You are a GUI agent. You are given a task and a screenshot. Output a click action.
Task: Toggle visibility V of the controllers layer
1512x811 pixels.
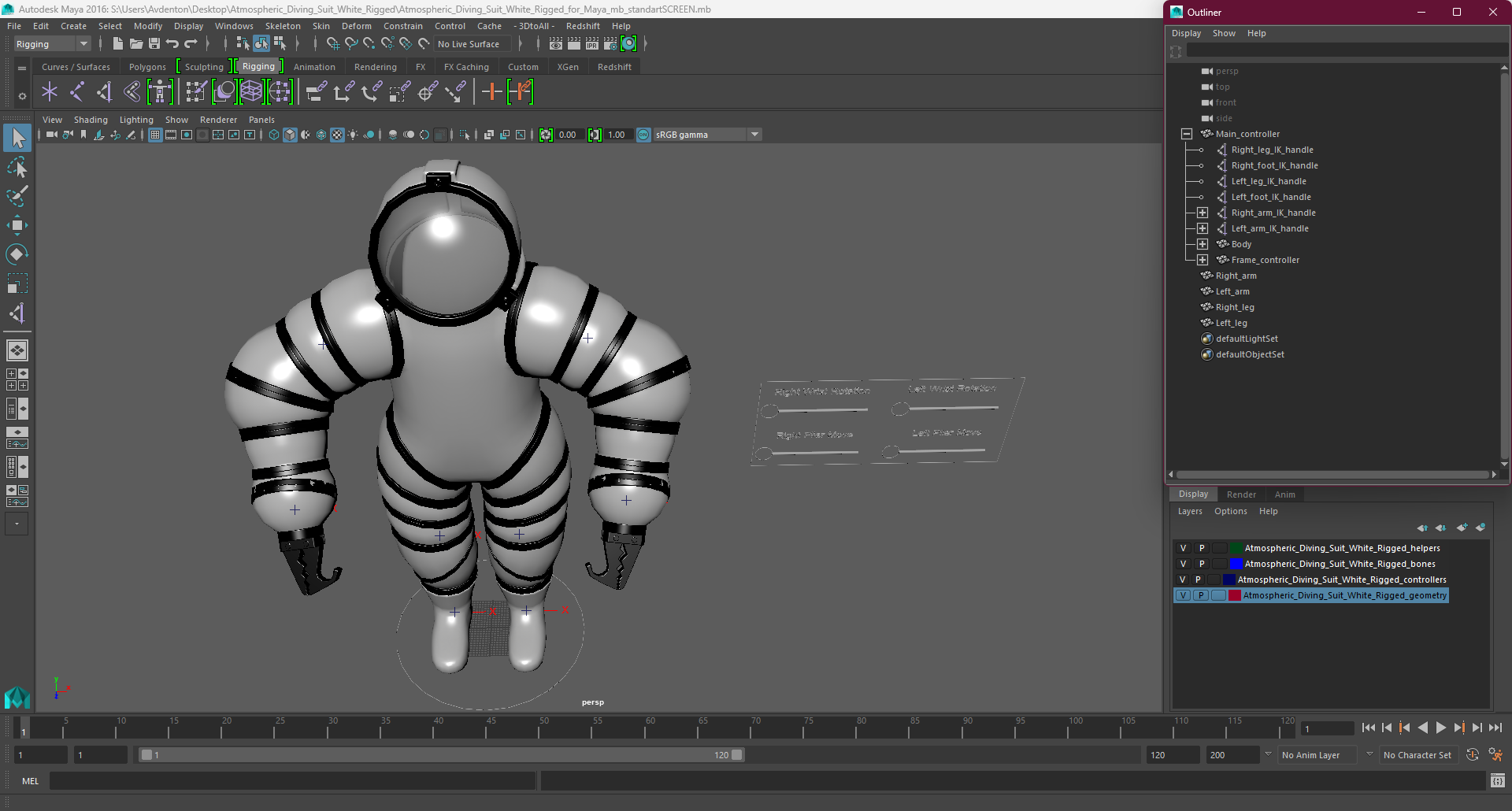pyautogui.click(x=1182, y=580)
